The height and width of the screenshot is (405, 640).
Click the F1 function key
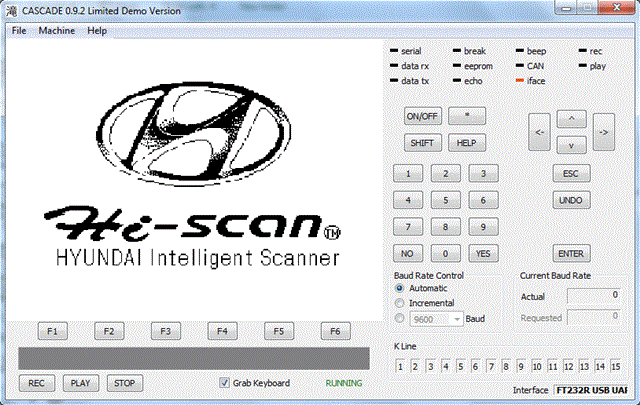(53, 331)
